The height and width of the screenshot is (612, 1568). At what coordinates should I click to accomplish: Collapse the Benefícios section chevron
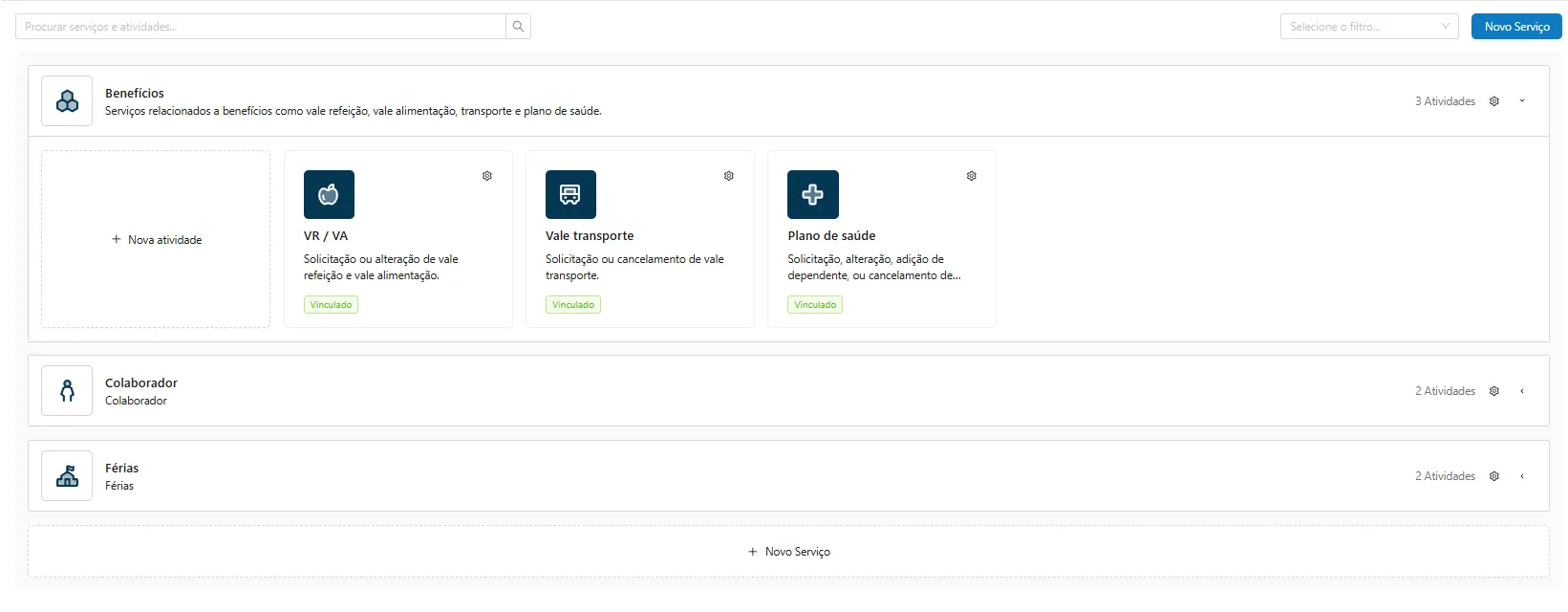(x=1522, y=101)
